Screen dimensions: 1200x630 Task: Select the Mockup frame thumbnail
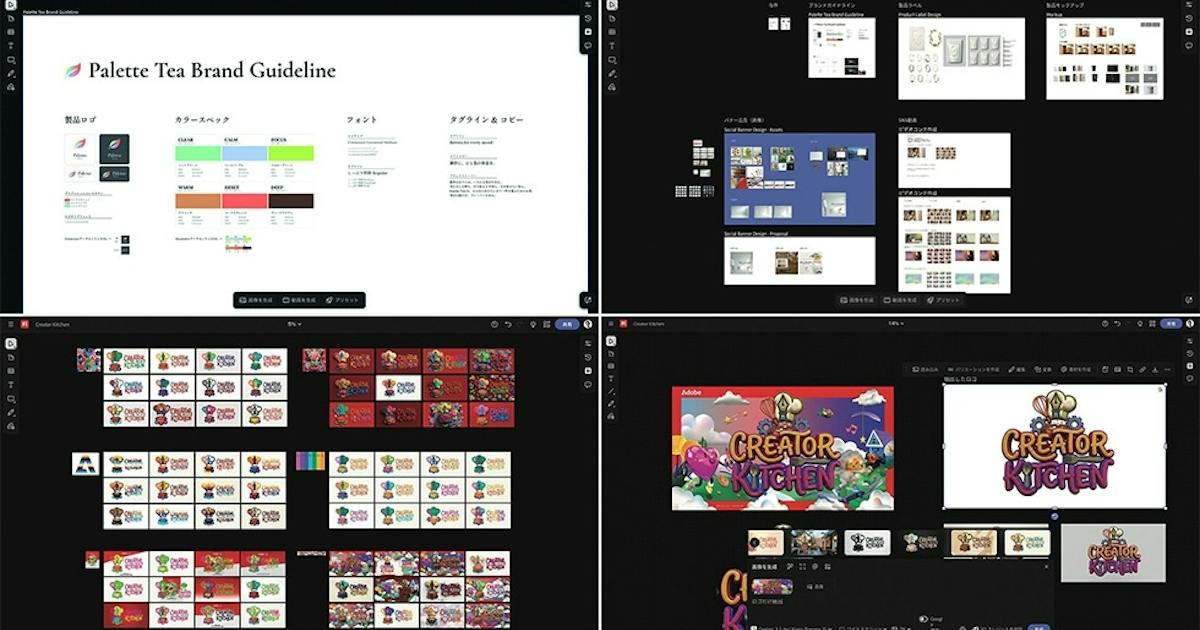[1105, 59]
